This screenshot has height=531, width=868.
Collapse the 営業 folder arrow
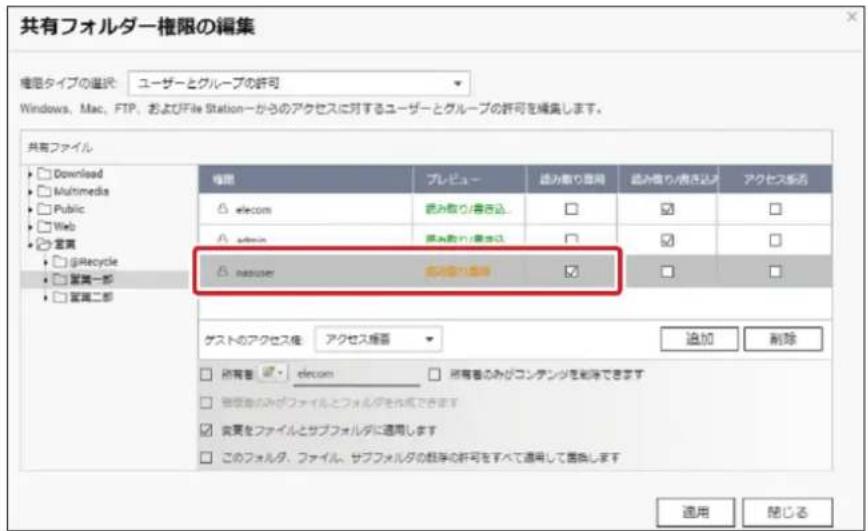(30, 245)
